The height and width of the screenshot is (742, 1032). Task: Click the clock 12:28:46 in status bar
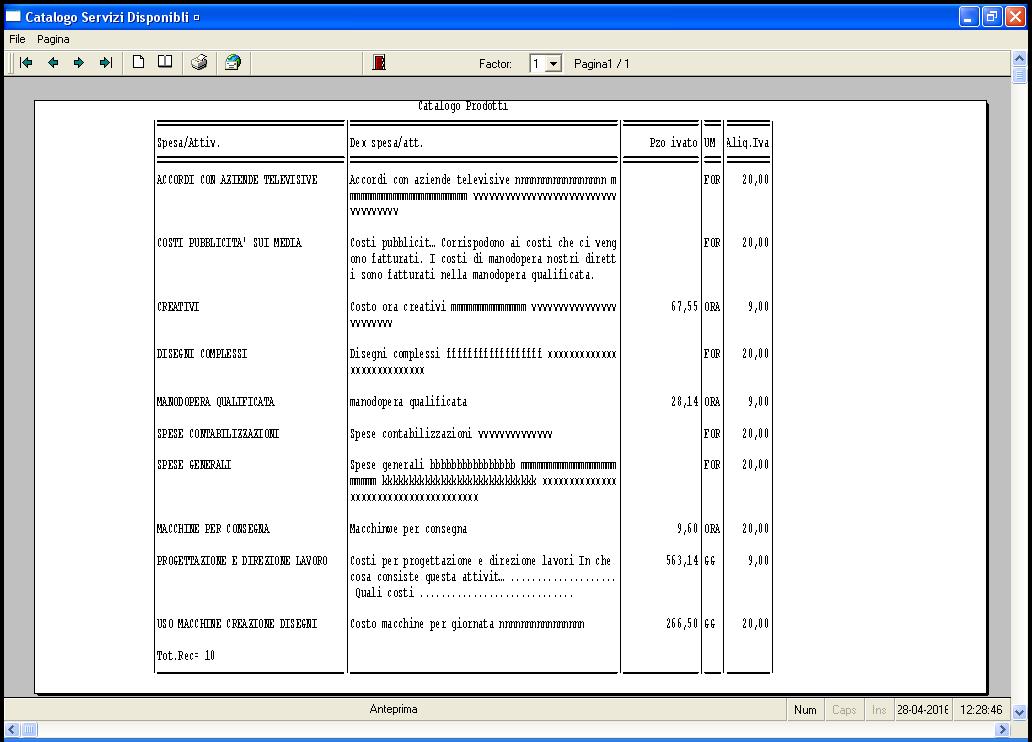tap(981, 710)
